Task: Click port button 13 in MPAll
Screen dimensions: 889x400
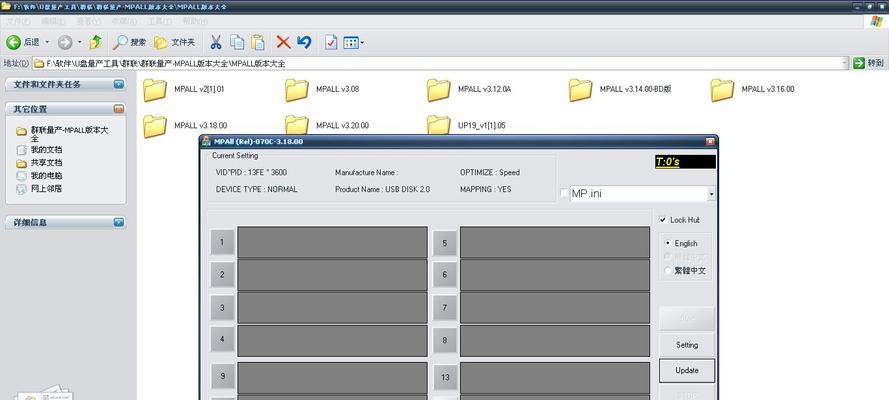Action: [444, 377]
